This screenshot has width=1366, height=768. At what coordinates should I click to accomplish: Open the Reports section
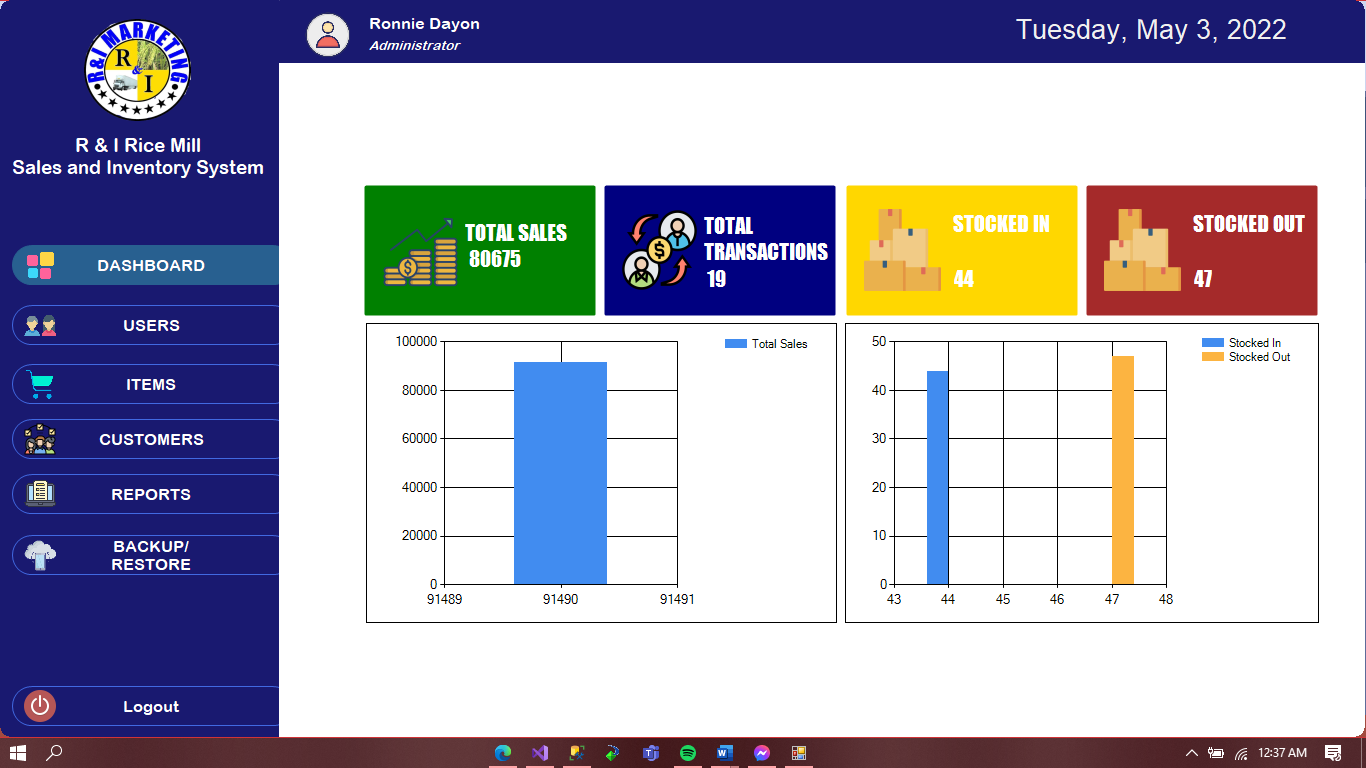(x=145, y=494)
